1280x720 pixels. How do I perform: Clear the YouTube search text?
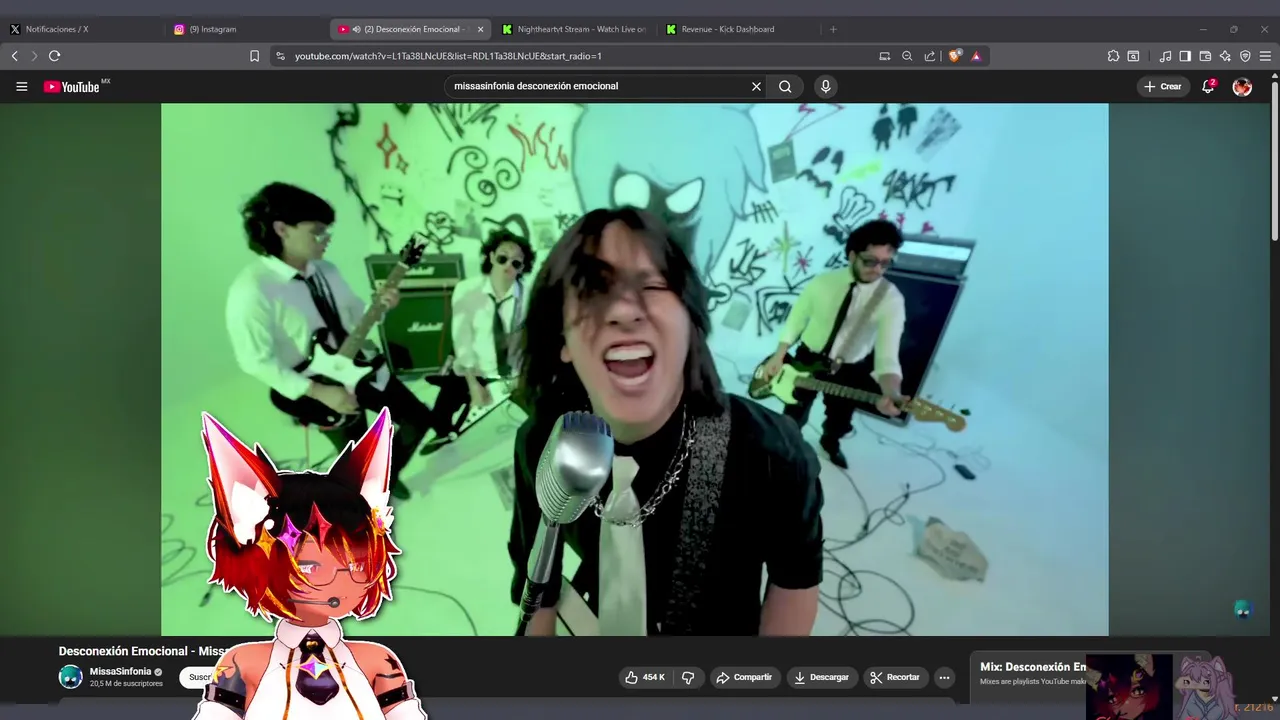(x=756, y=86)
